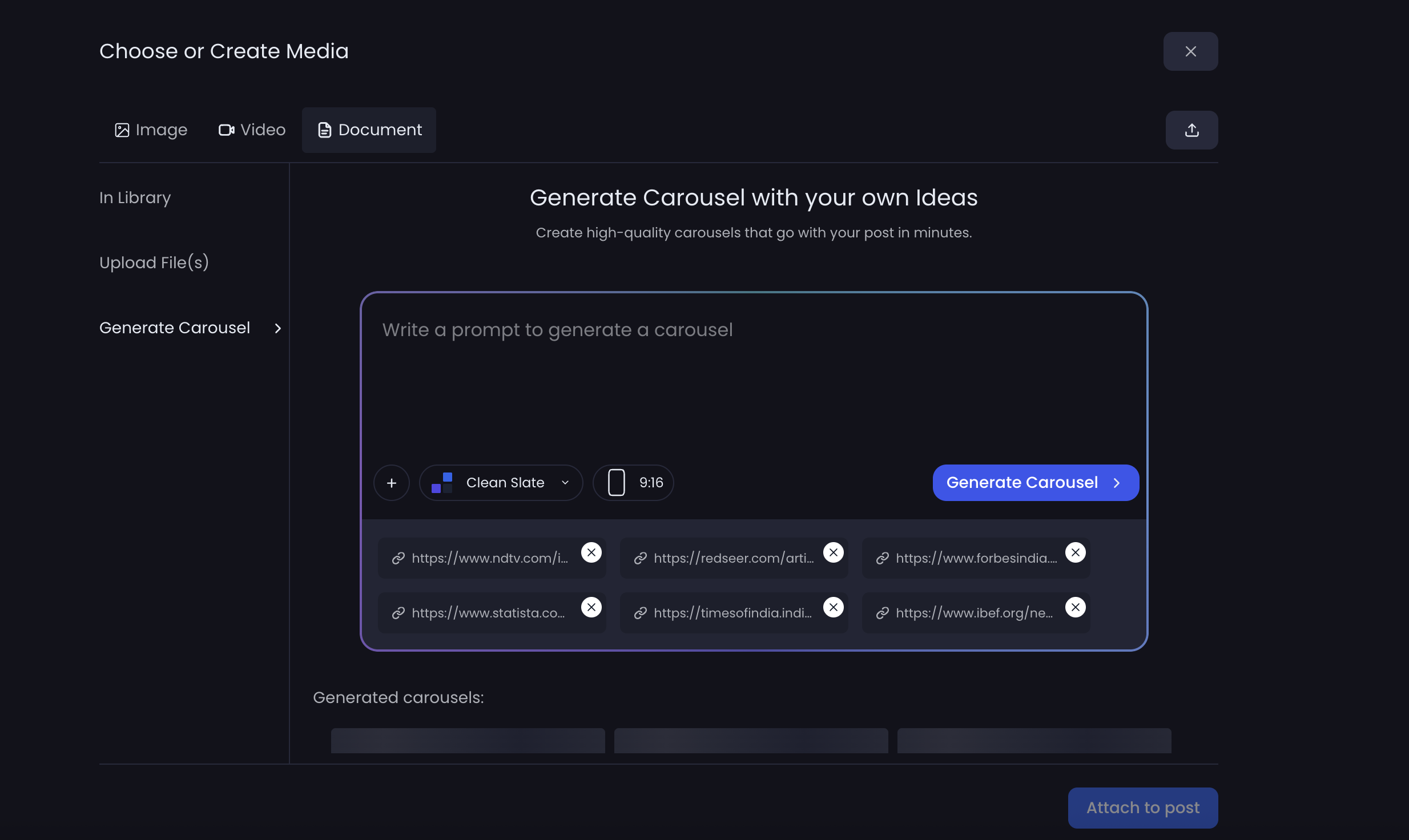Close the Choose or Create Media dialog
Screen dimensions: 1409x840
[x=1190, y=51]
